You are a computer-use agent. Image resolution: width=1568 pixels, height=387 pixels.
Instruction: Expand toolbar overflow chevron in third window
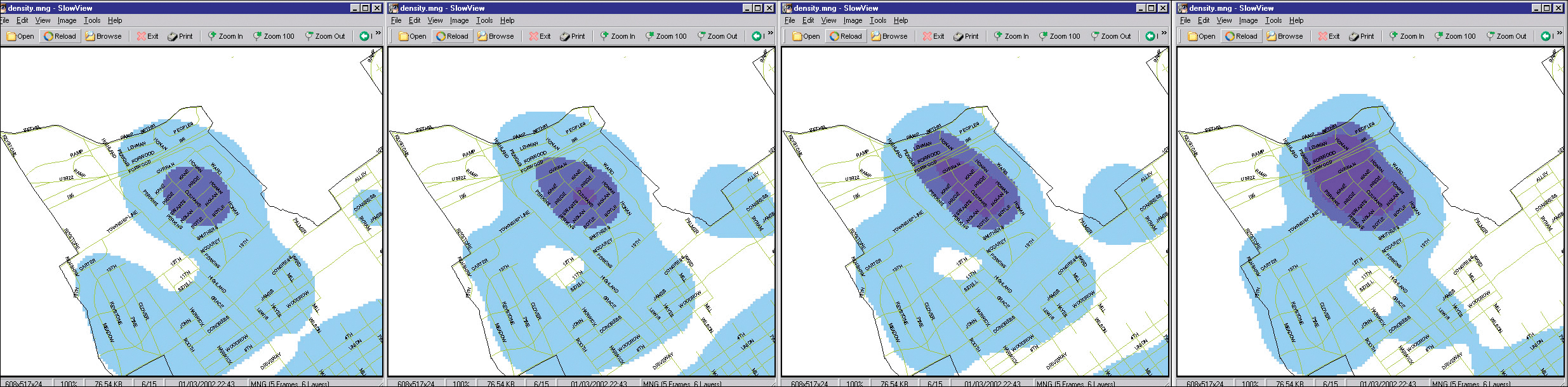(1164, 33)
